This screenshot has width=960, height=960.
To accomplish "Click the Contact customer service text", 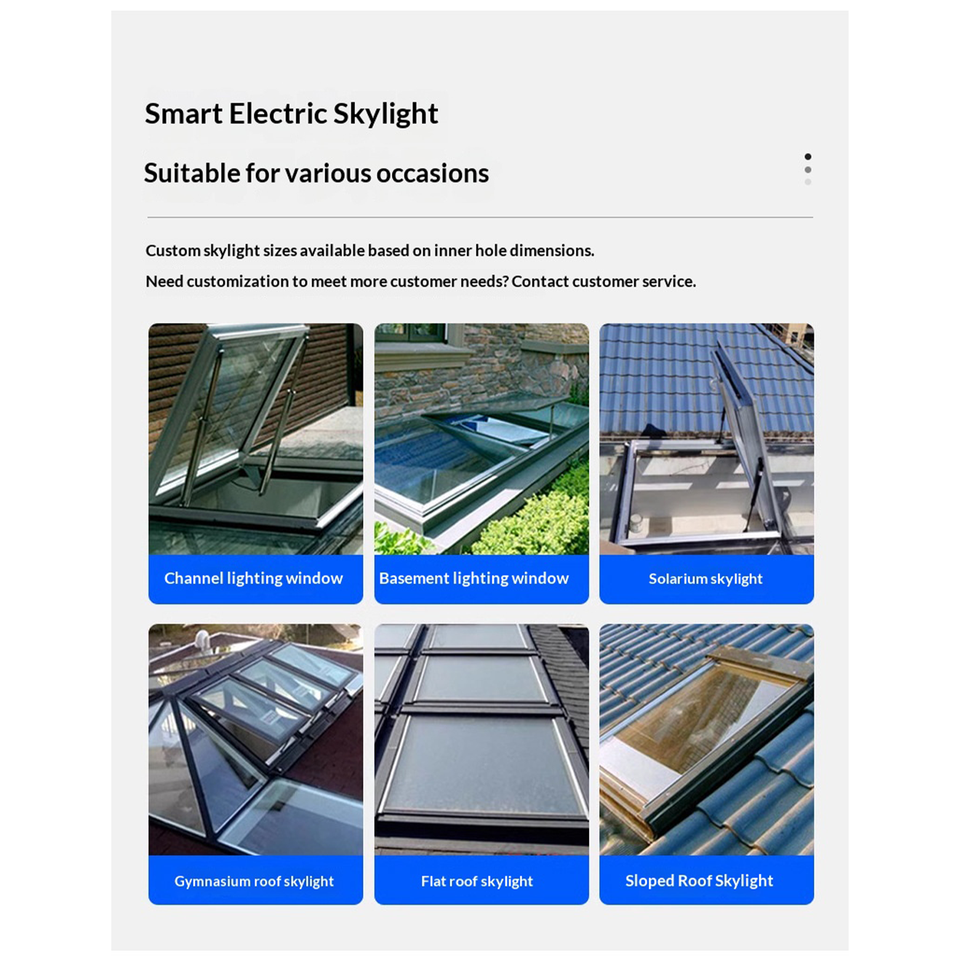I will pos(604,282).
